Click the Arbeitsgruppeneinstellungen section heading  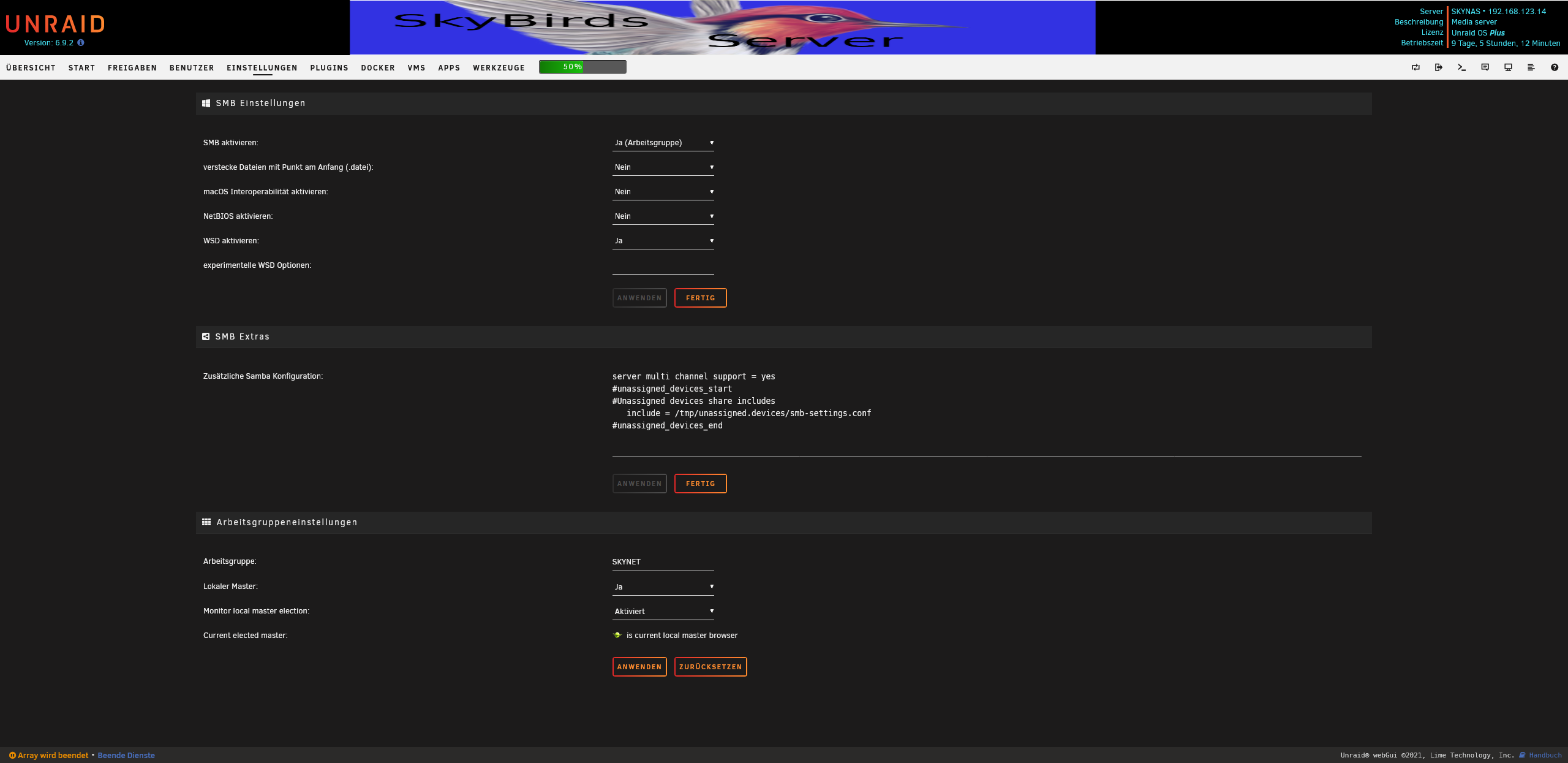[x=287, y=522]
